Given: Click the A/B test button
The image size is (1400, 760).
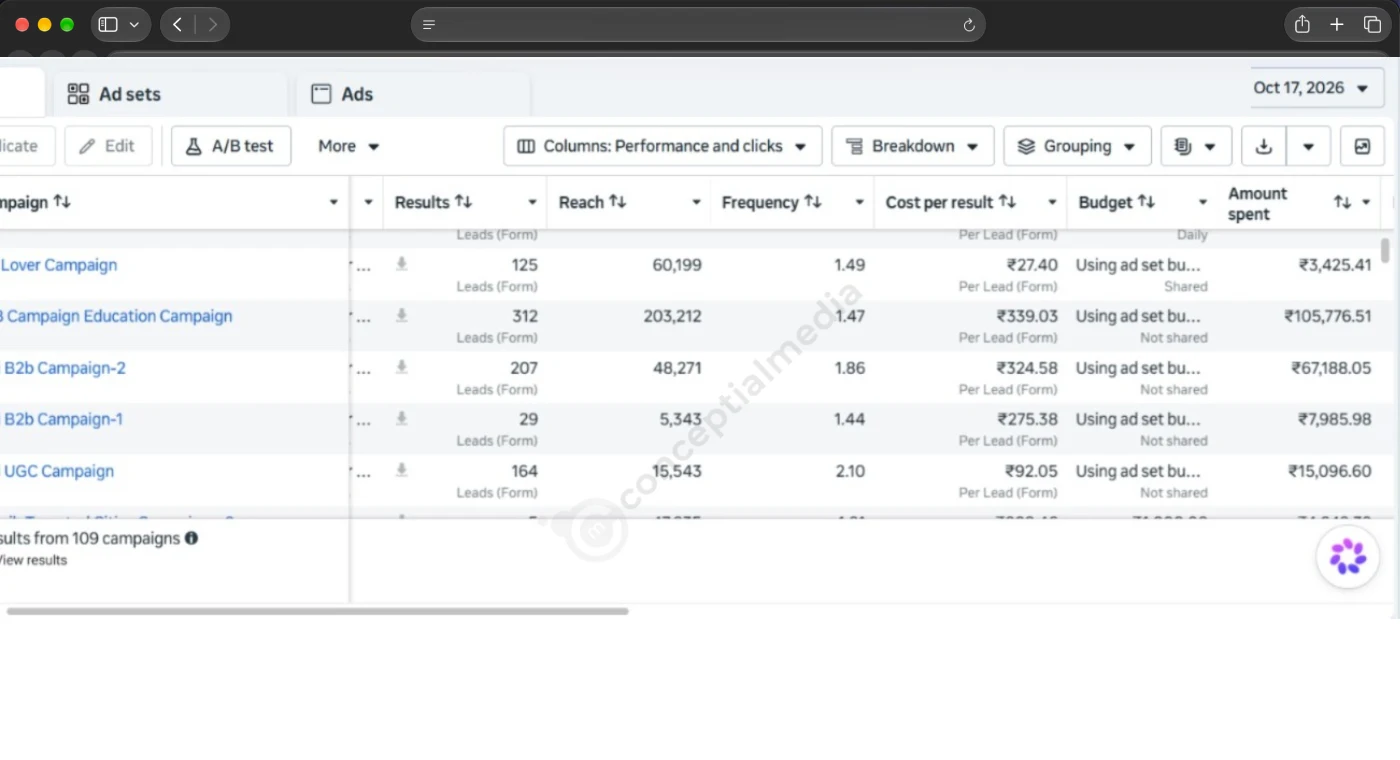Looking at the screenshot, I should pyautogui.click(x=231, y=146).
